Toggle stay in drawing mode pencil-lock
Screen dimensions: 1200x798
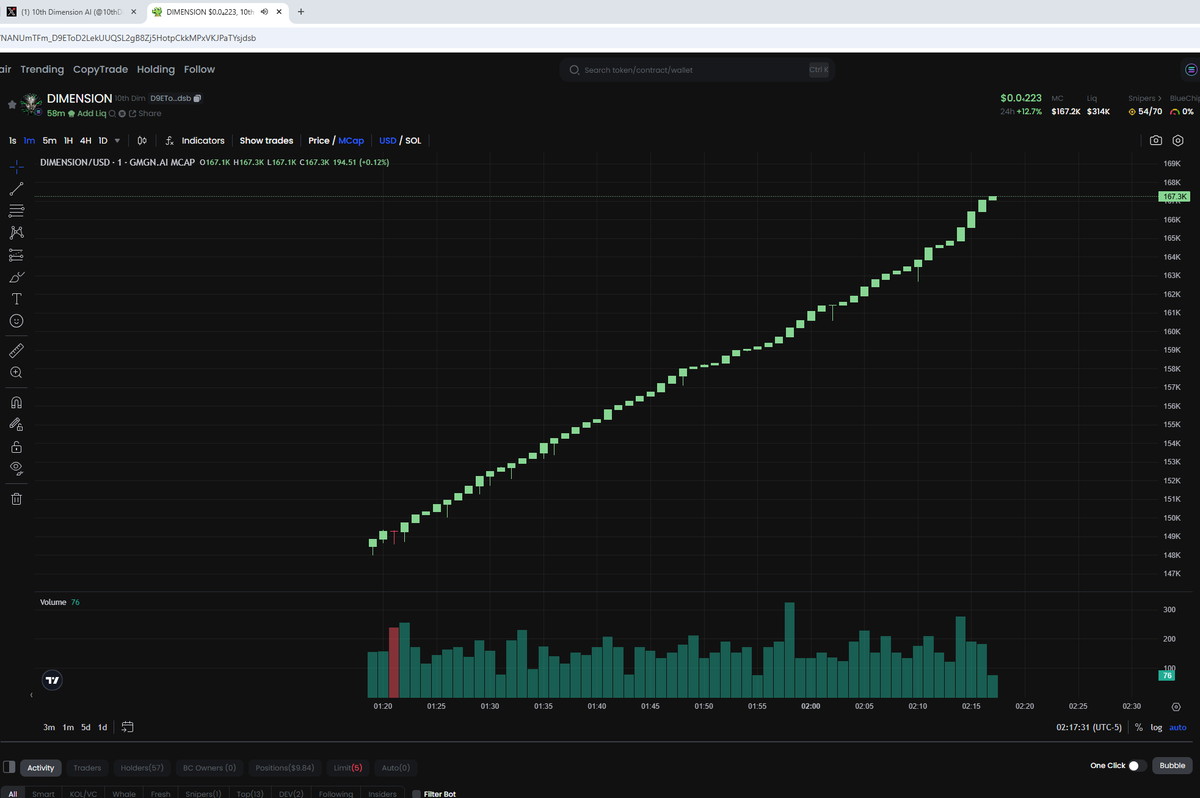pos(17,424)
